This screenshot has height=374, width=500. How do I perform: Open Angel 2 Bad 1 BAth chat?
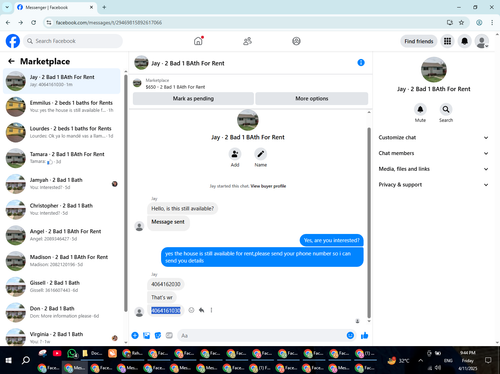pyautogui.click(x=62, y=235)
